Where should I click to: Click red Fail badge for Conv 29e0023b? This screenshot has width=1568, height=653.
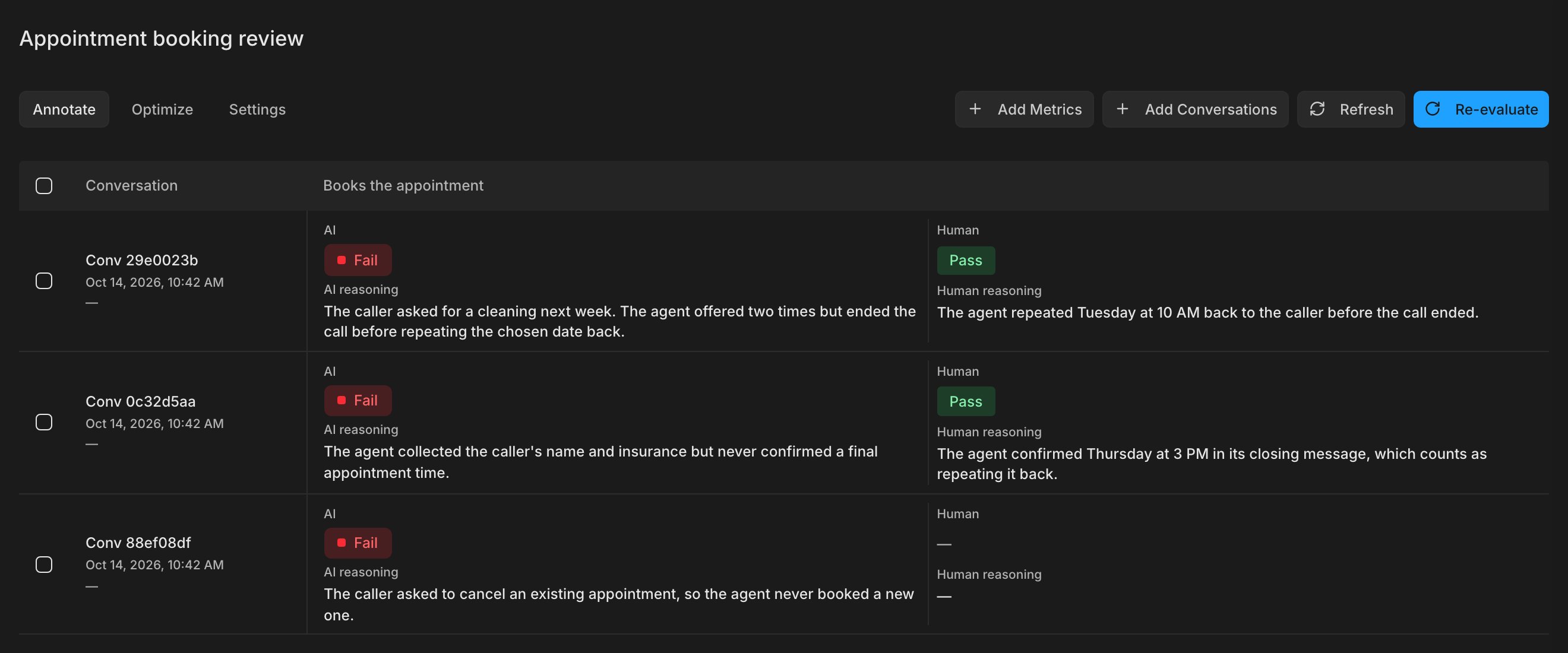pyautogui.click(x=358, y=260)
